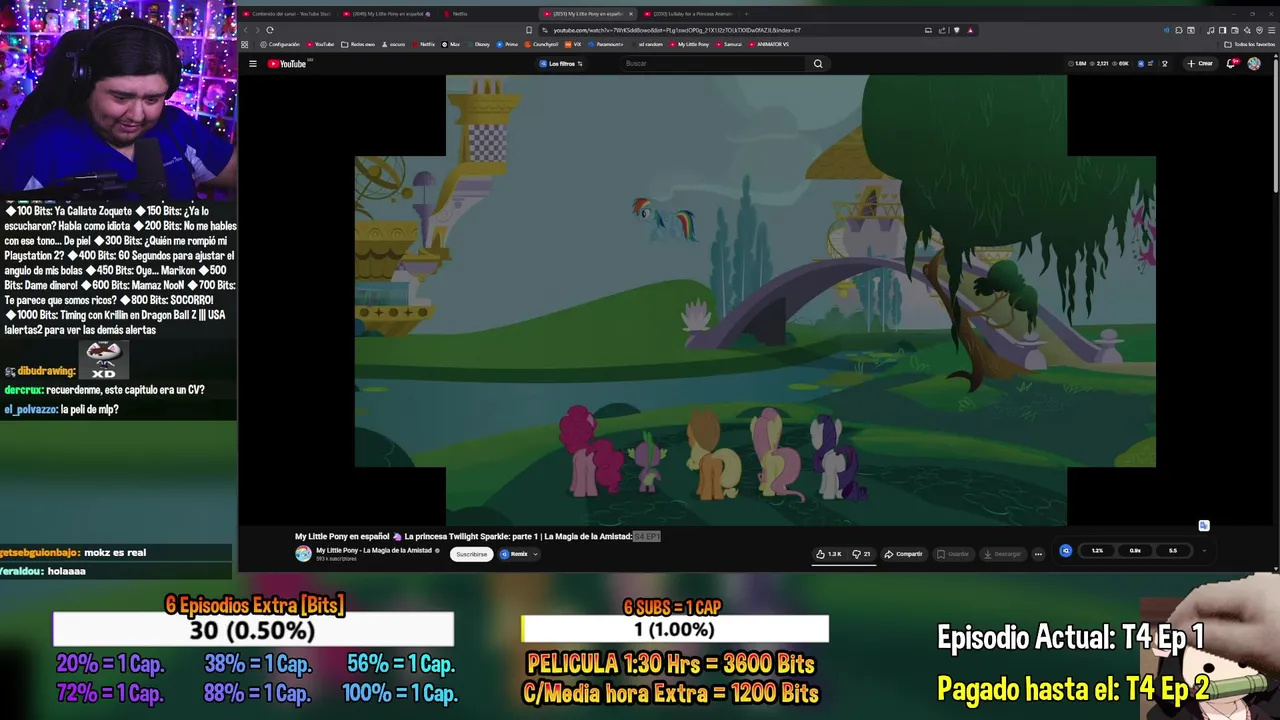
Task: Open Crunchyroll bookmark
Action: pyautogui.click(x=542, y=44)
